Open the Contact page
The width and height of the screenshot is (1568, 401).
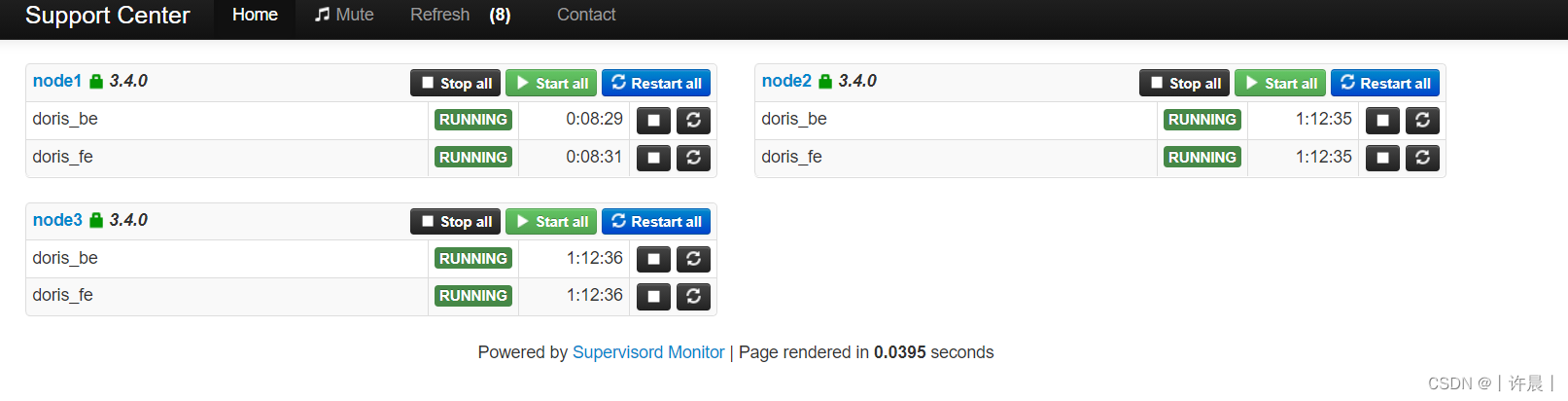click(x=586, y=15)
